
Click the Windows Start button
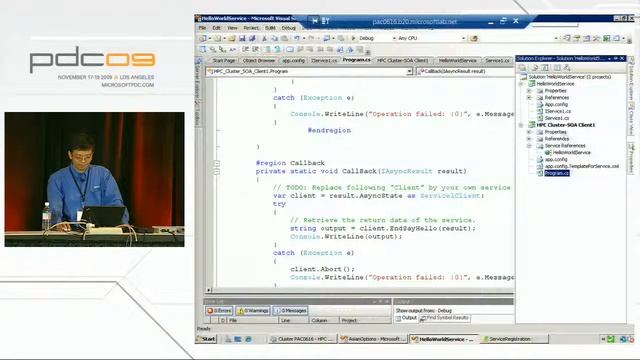[207, 339]
